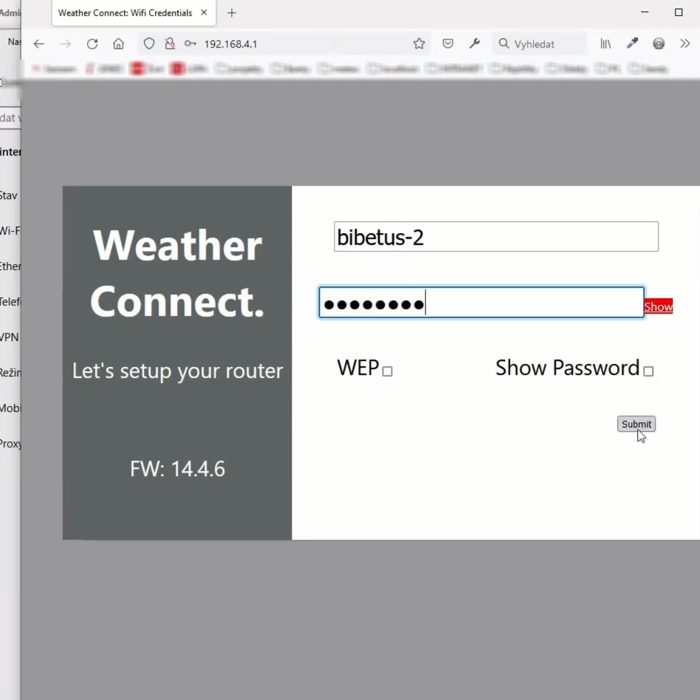Screen dimensions: 700x700
Task: Expand toolbar overflow chevron
Action: tap(685, 44)
